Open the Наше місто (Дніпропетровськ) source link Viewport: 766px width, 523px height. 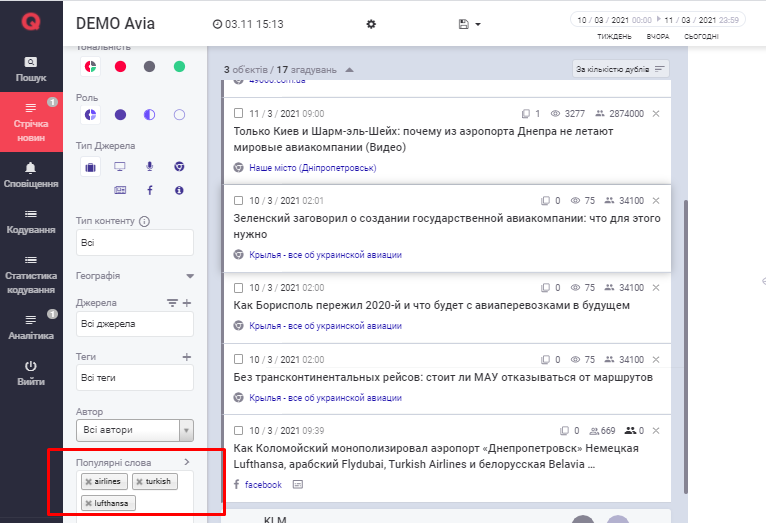click(313, 167)
